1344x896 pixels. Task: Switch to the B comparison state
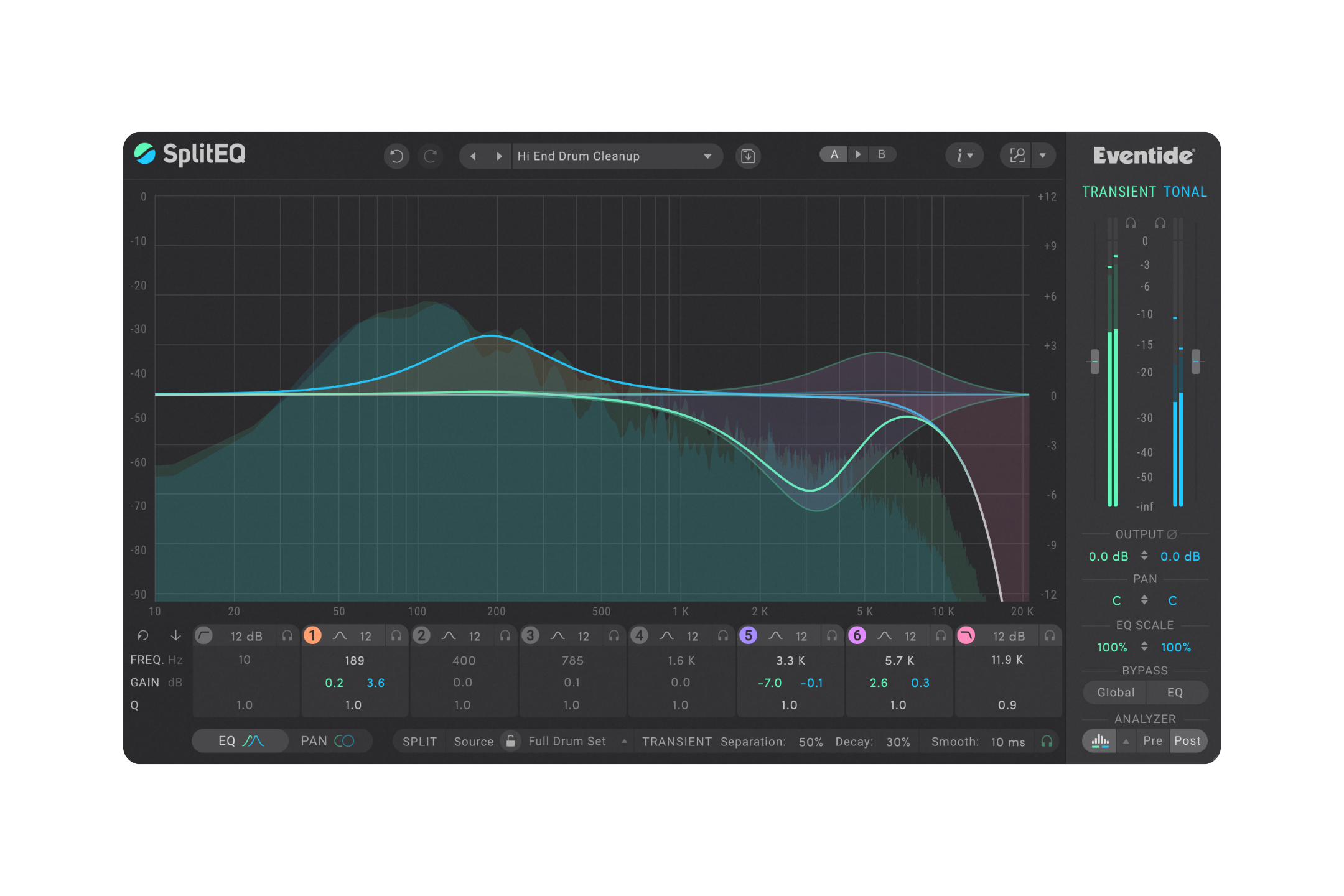click(x=882, y=154)
